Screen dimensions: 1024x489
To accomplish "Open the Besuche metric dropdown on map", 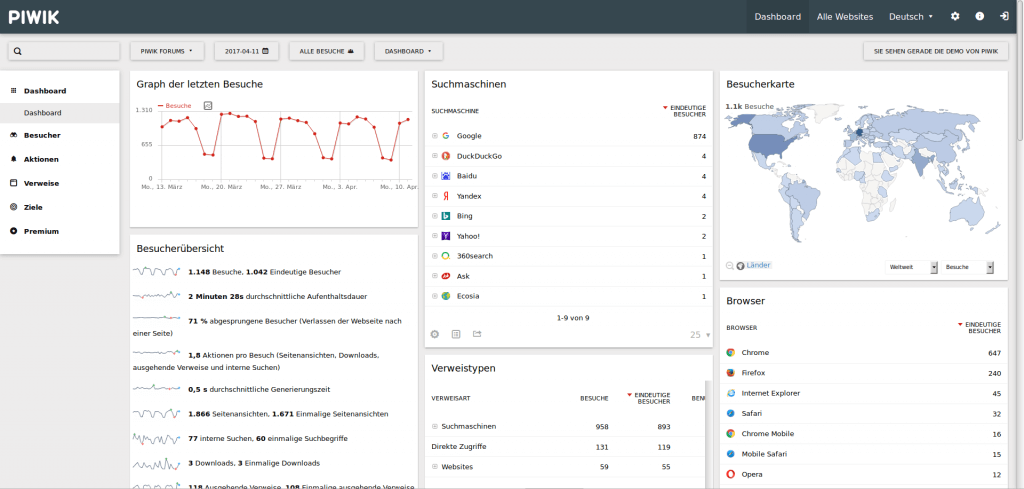I will 969,267.
